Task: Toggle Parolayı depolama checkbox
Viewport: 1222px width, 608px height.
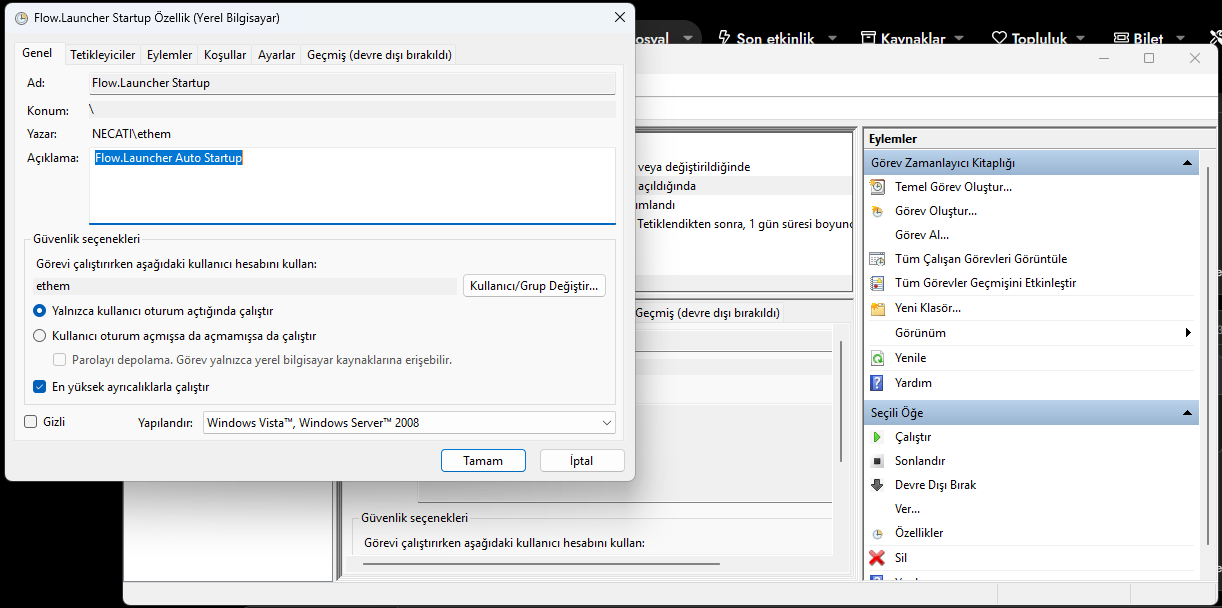Action: pyautogui.click(x=60, y=360)
